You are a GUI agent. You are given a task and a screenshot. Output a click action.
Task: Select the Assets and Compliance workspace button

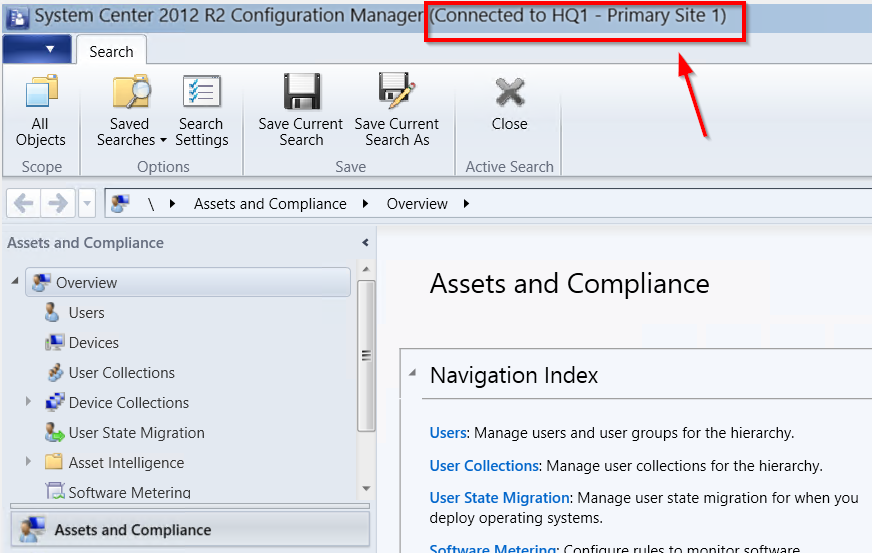point(190,529)
